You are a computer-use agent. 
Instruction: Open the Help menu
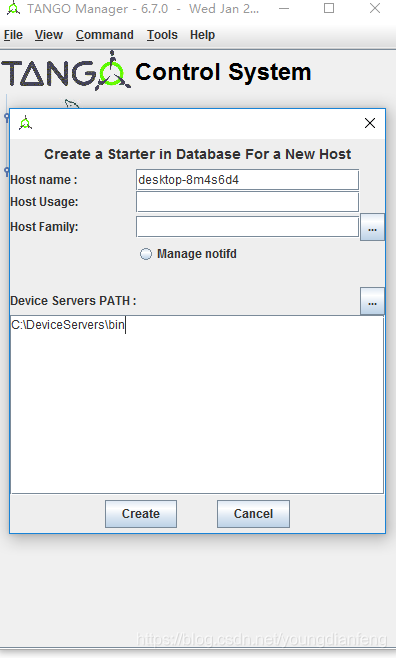click(x=202, y=35)
